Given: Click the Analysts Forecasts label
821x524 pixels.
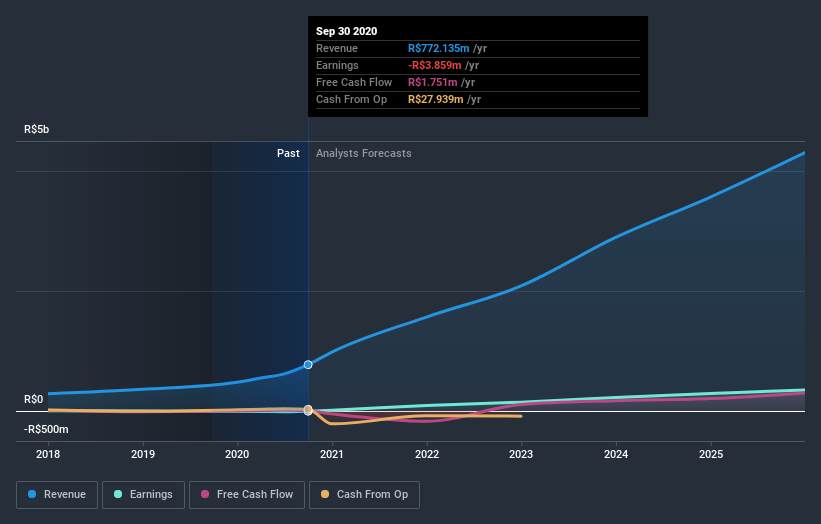Looking at the screenshot, I should [363, 153].
